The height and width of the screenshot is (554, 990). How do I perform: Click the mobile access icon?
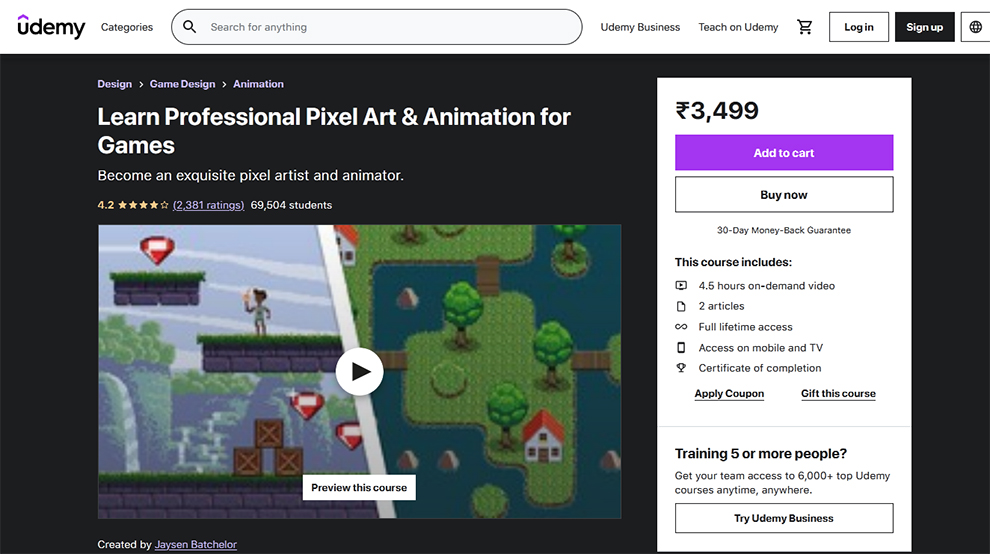click(x=681, y=348)
